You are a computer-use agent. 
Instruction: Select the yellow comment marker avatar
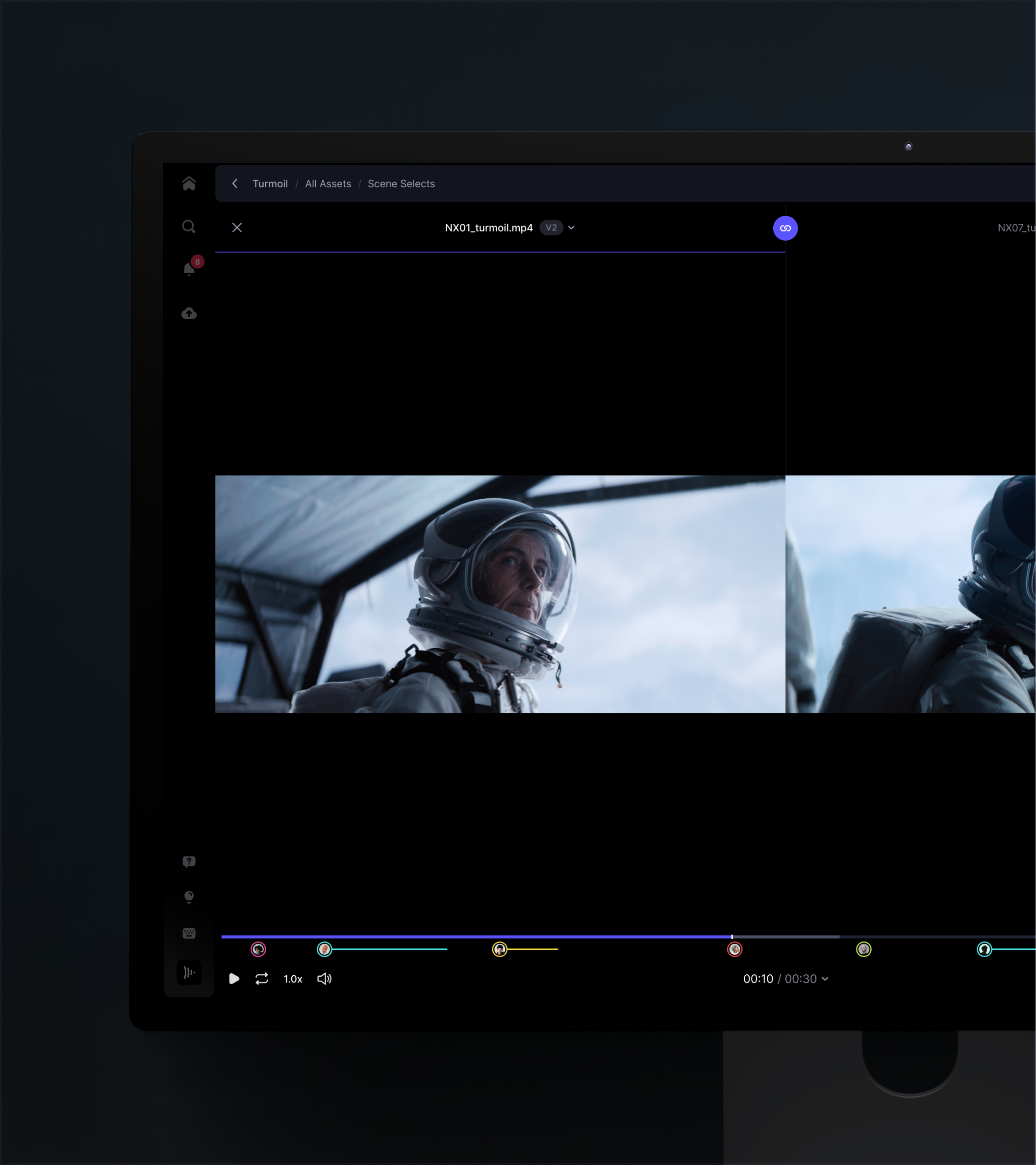(500, 949)
